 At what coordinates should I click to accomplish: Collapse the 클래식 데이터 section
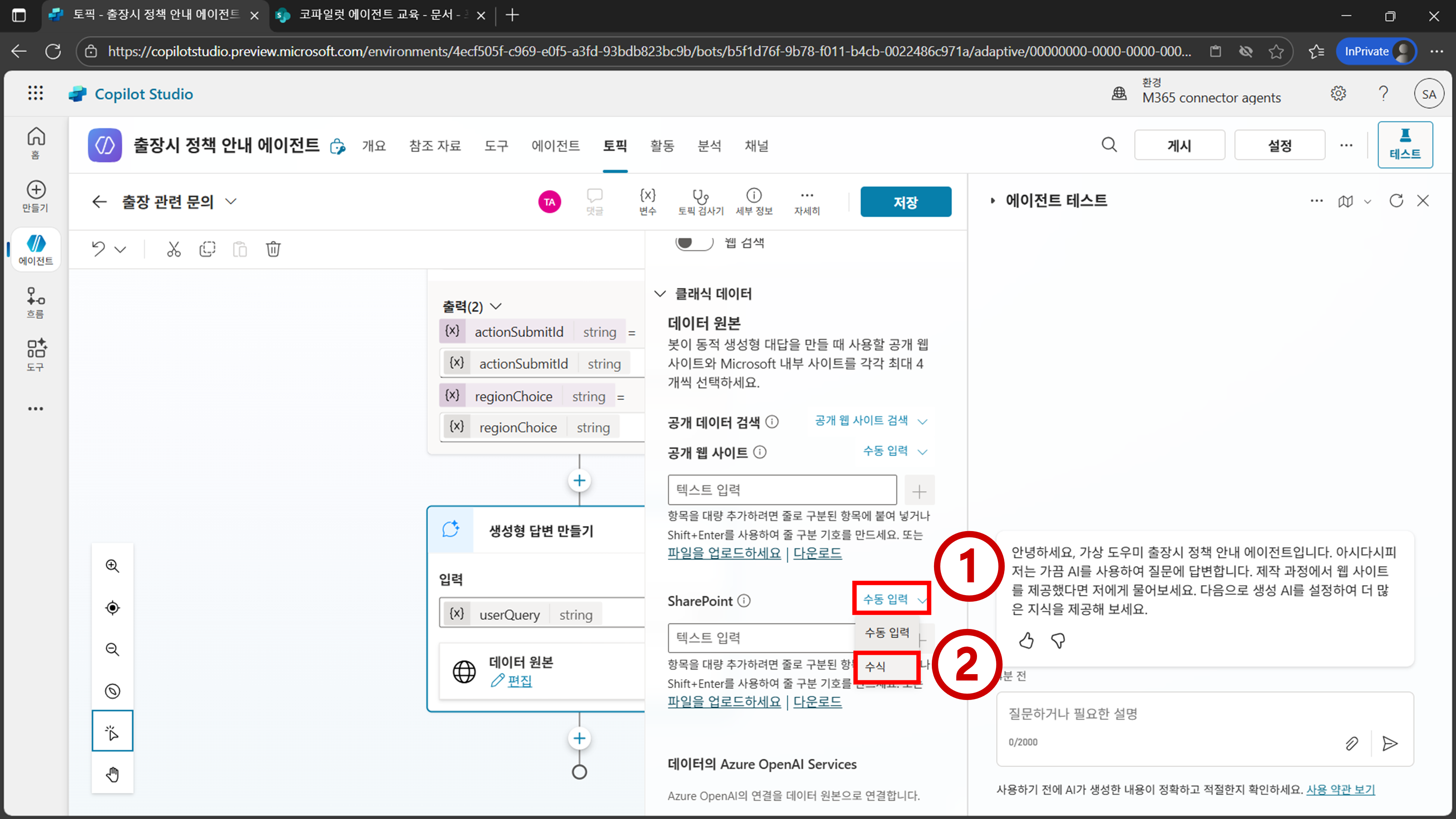pyautogui.click(x=660, y=293)
